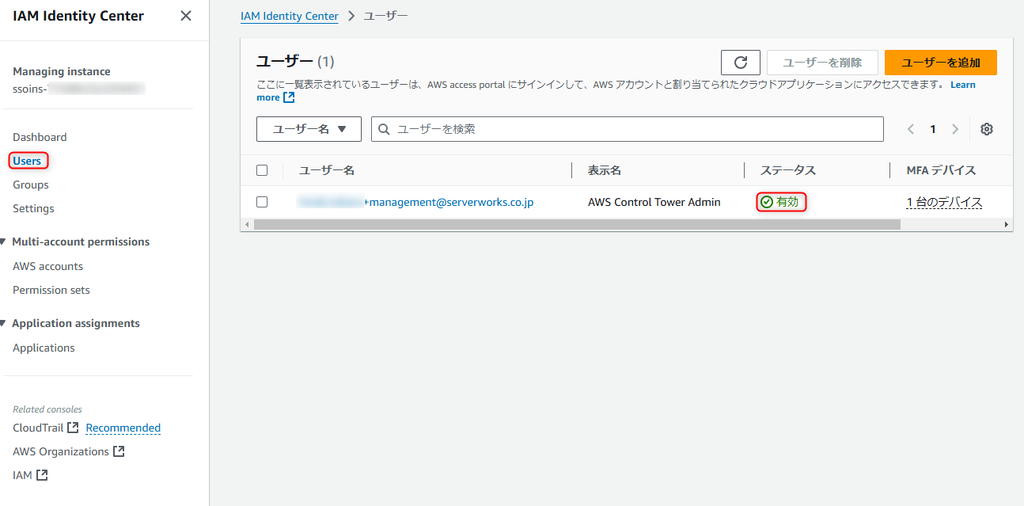1024x506 pixels.
Task: Click AWS Control Tower Admin display name
Action: (x=654, y=202)
